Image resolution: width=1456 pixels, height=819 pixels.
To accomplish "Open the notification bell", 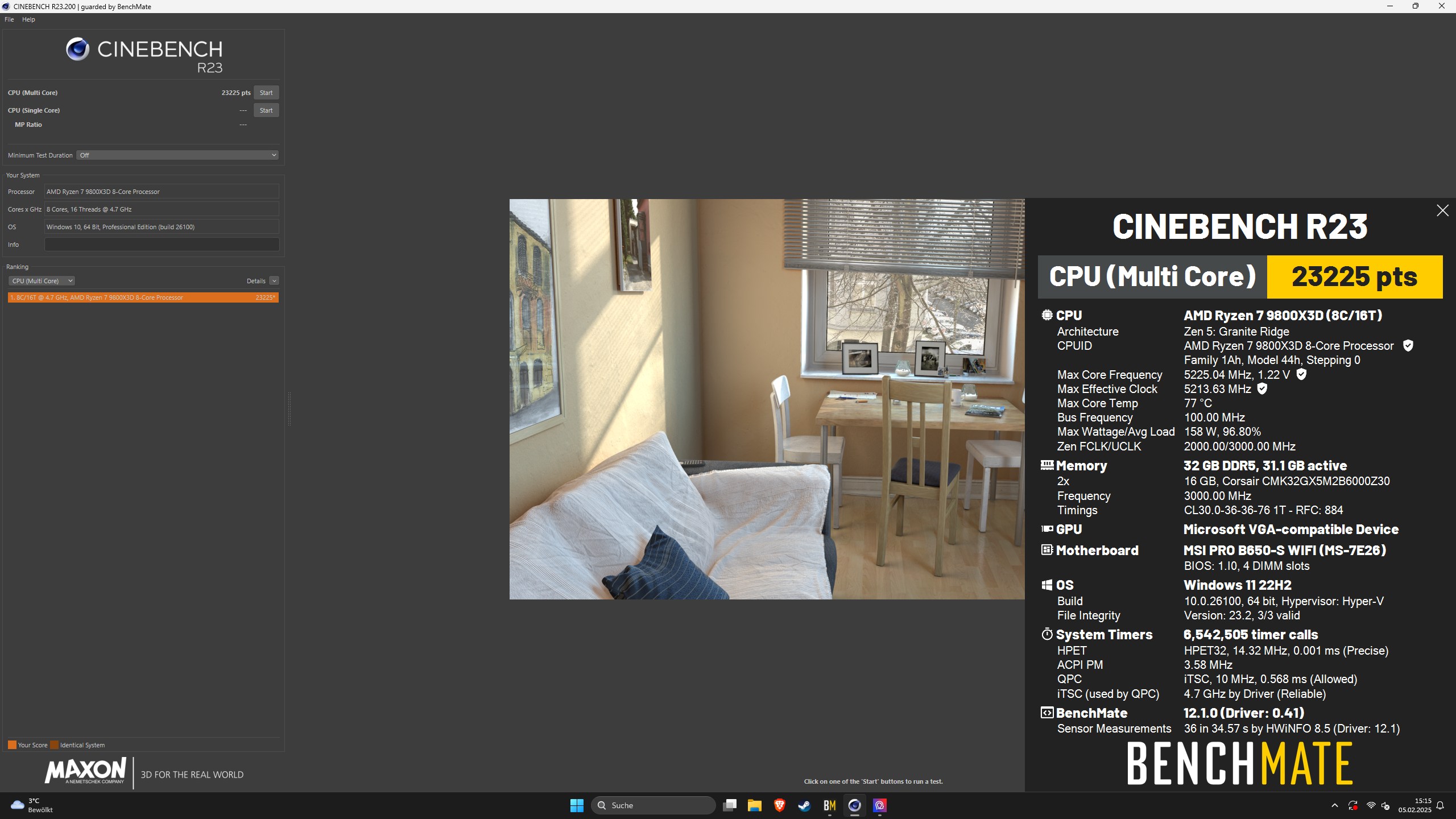I will (1440, 805).
